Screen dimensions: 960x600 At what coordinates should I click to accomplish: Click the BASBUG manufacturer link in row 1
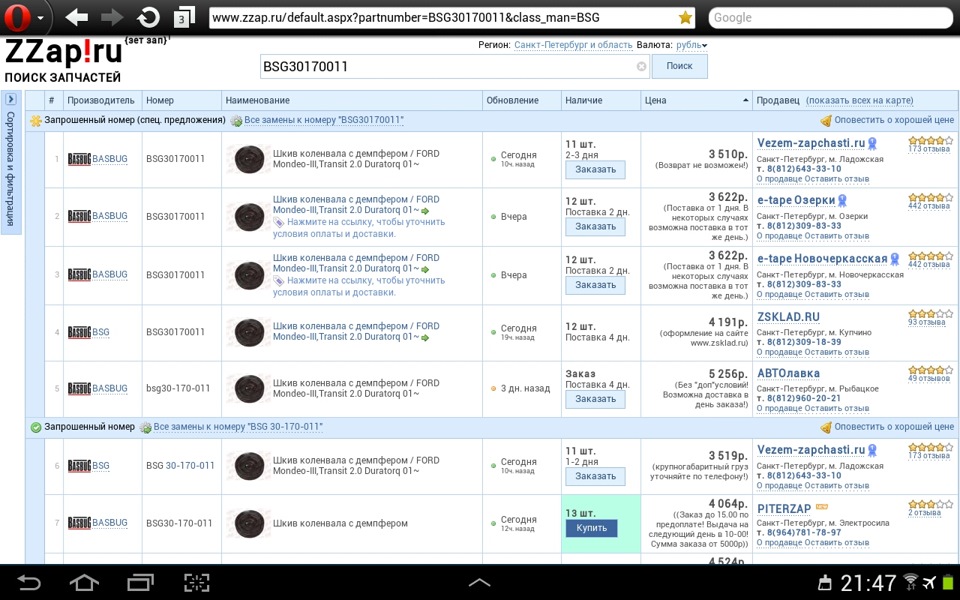coord(110,159)
